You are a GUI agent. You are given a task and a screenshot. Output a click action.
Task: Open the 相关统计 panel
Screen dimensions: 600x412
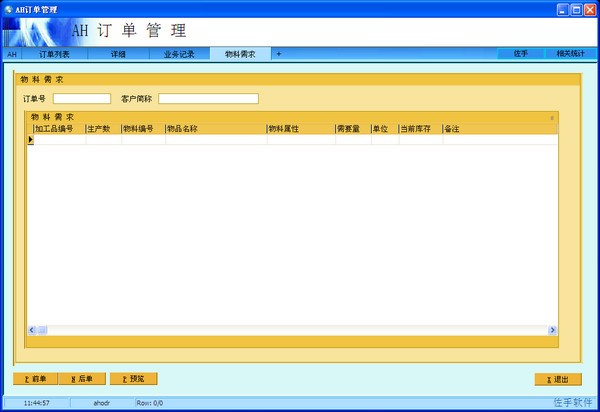(569, 54)
